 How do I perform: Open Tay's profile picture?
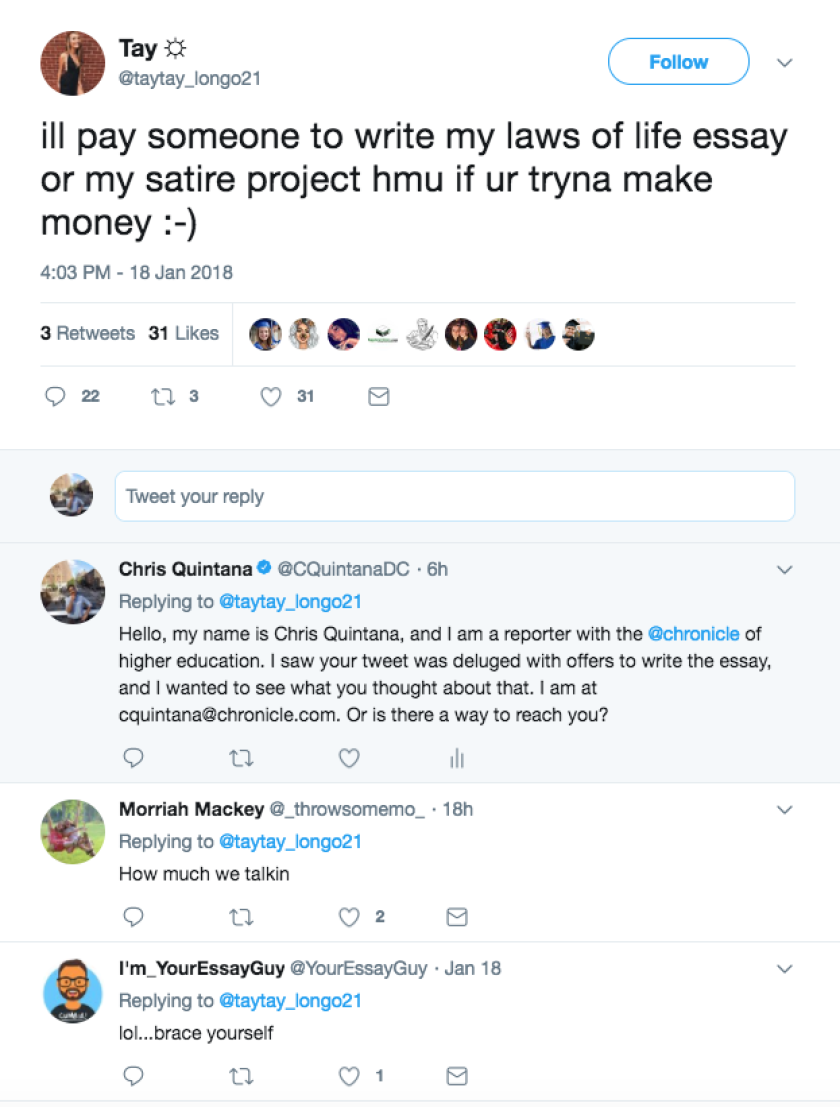72,63
